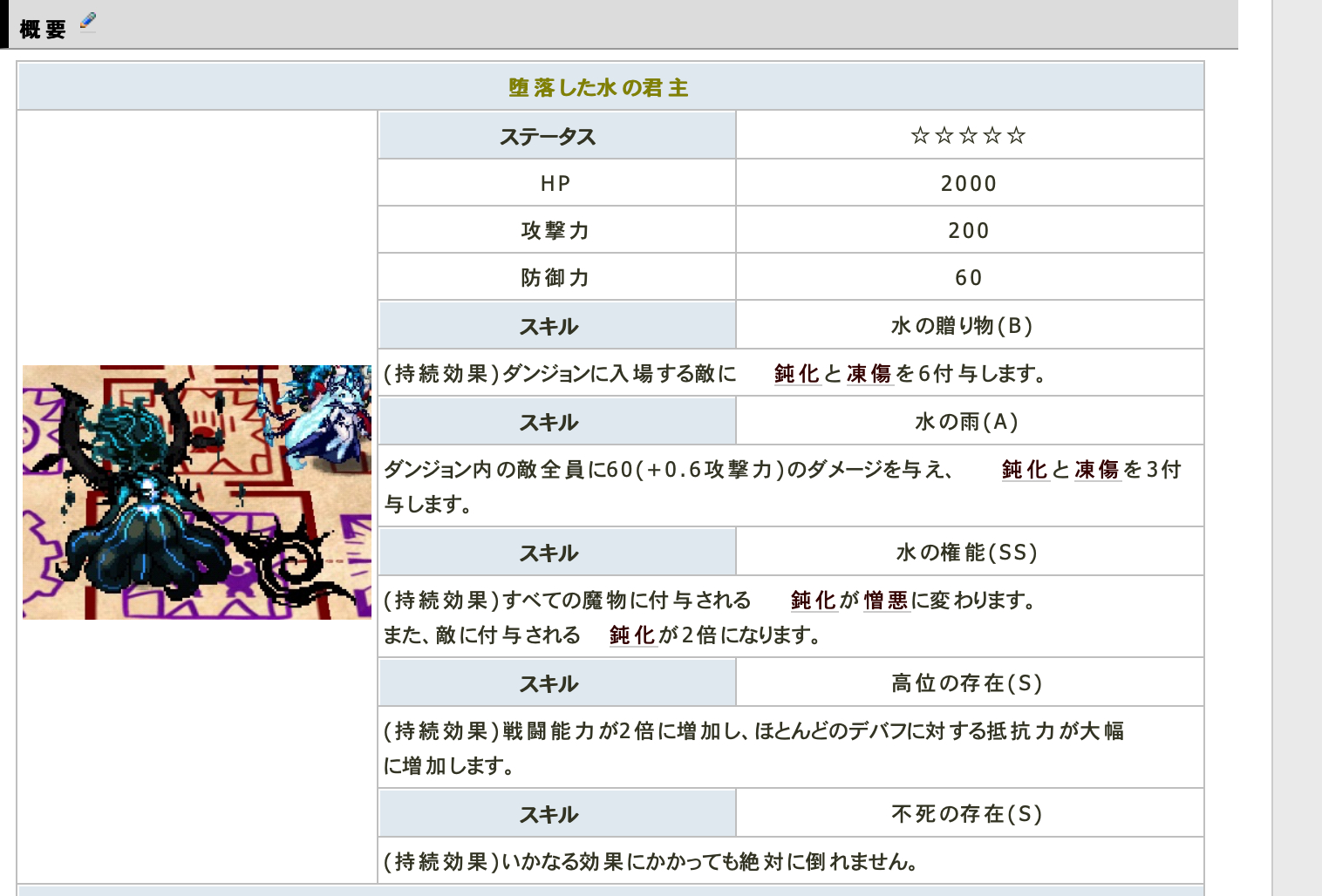Click the edit pencil icon beside 概要

click(87, 23)
